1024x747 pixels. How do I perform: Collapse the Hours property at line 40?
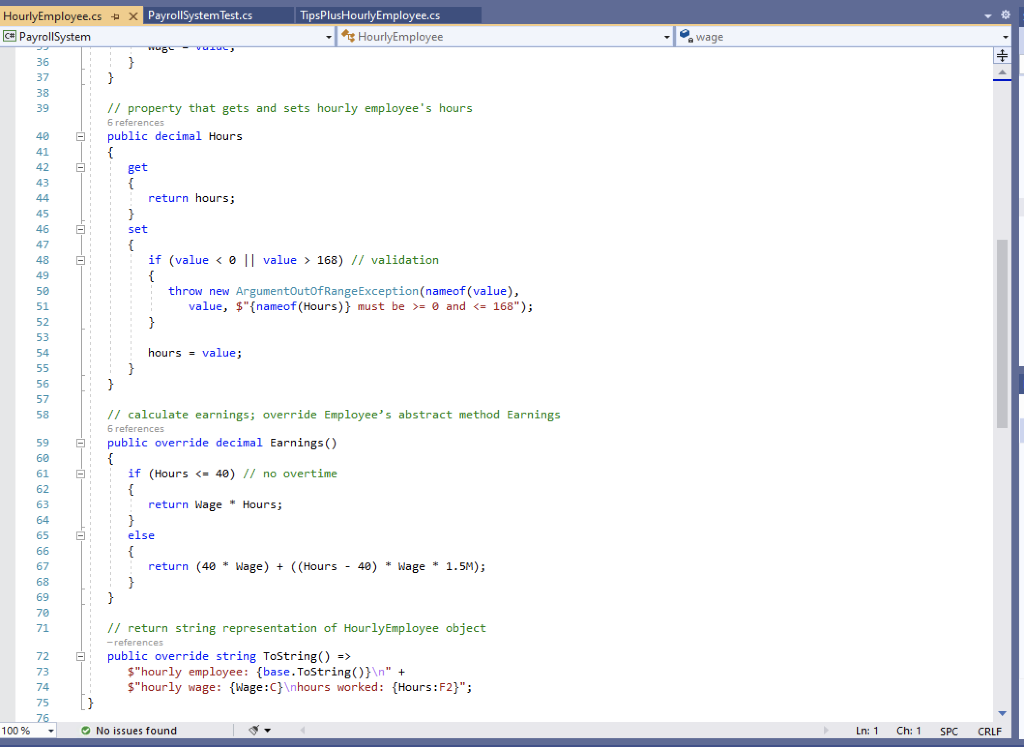click(80, 136)
